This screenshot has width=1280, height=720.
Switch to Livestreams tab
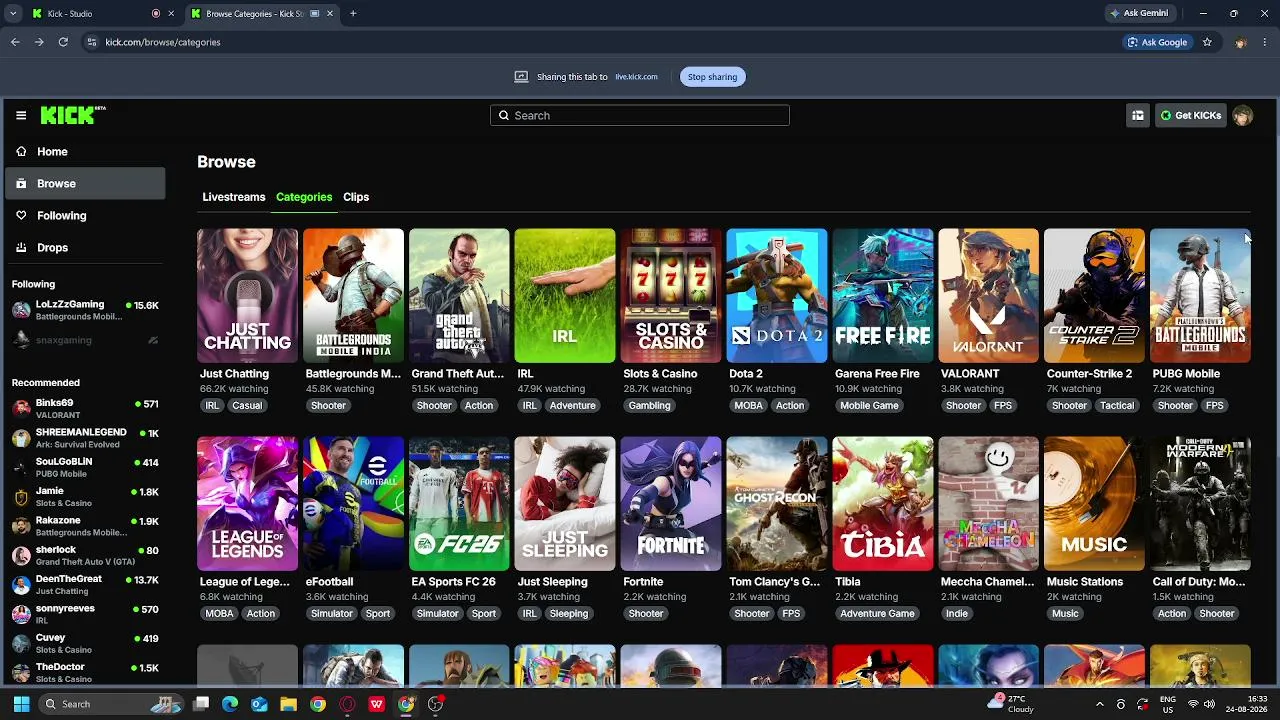(234, 197)
